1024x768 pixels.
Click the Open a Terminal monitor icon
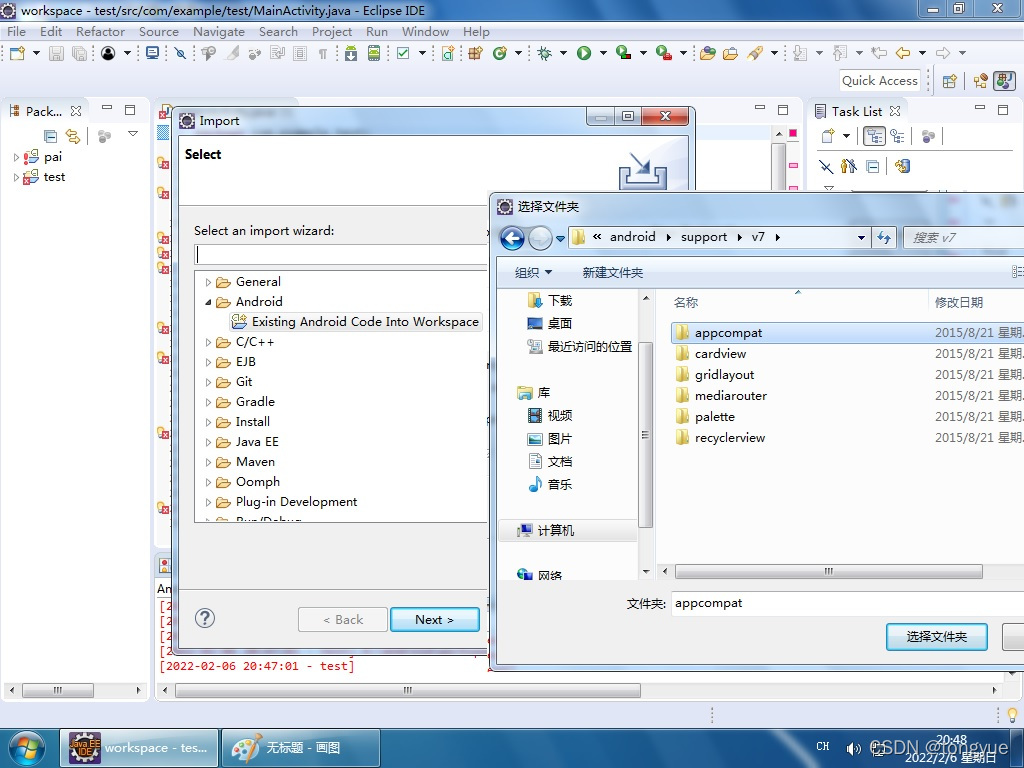(152, 53)
